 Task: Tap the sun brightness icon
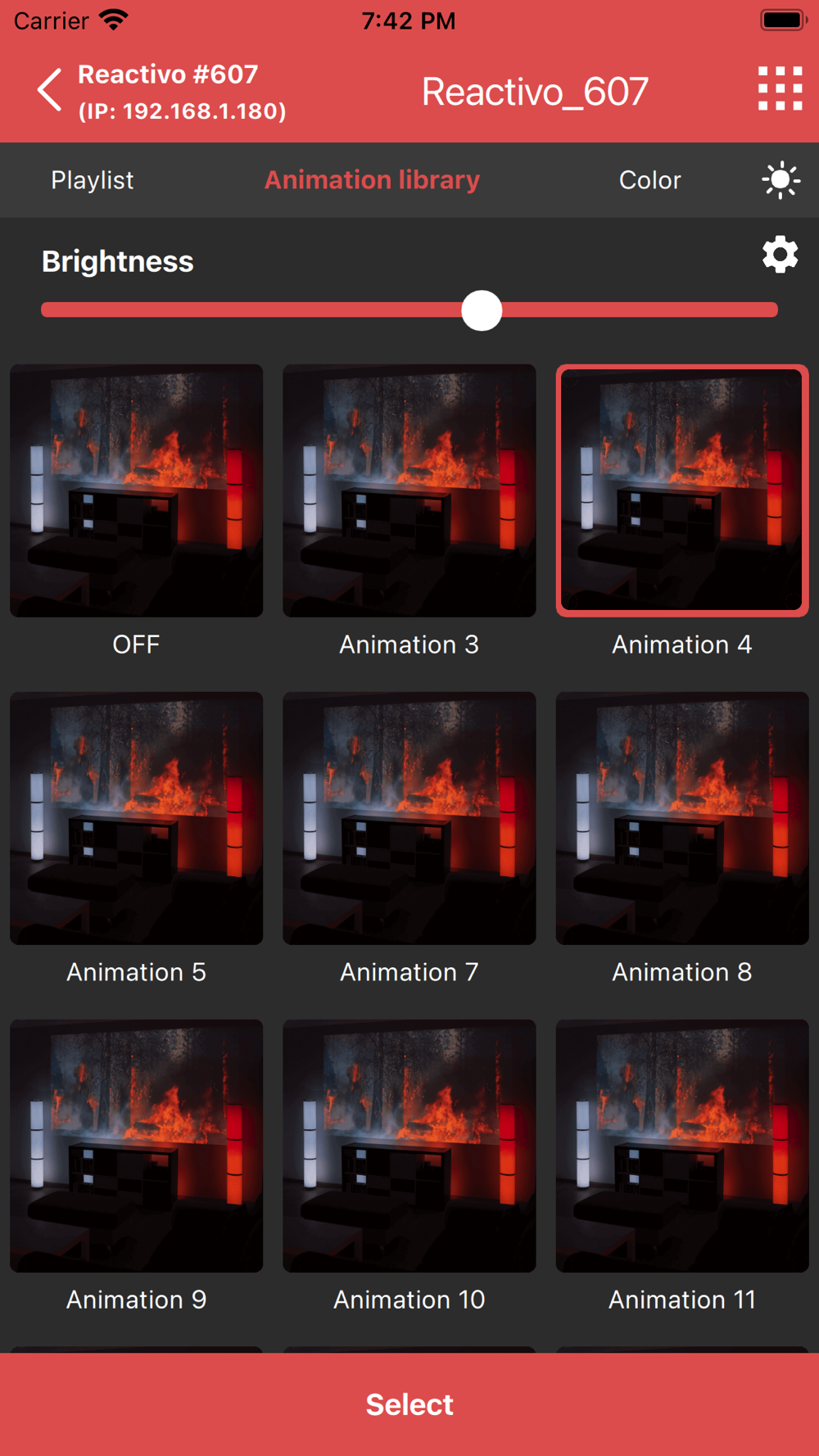781,180
